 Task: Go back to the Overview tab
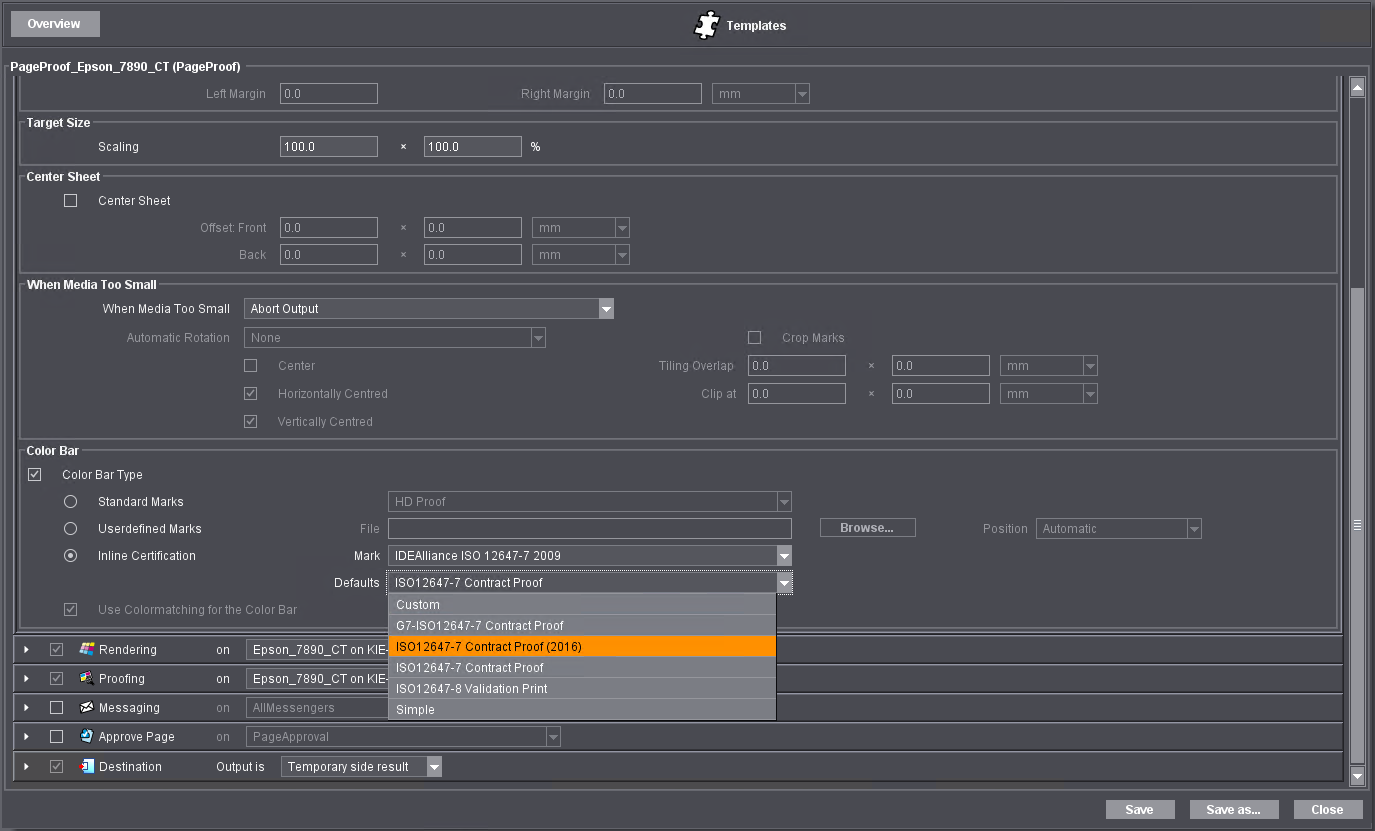55,23
